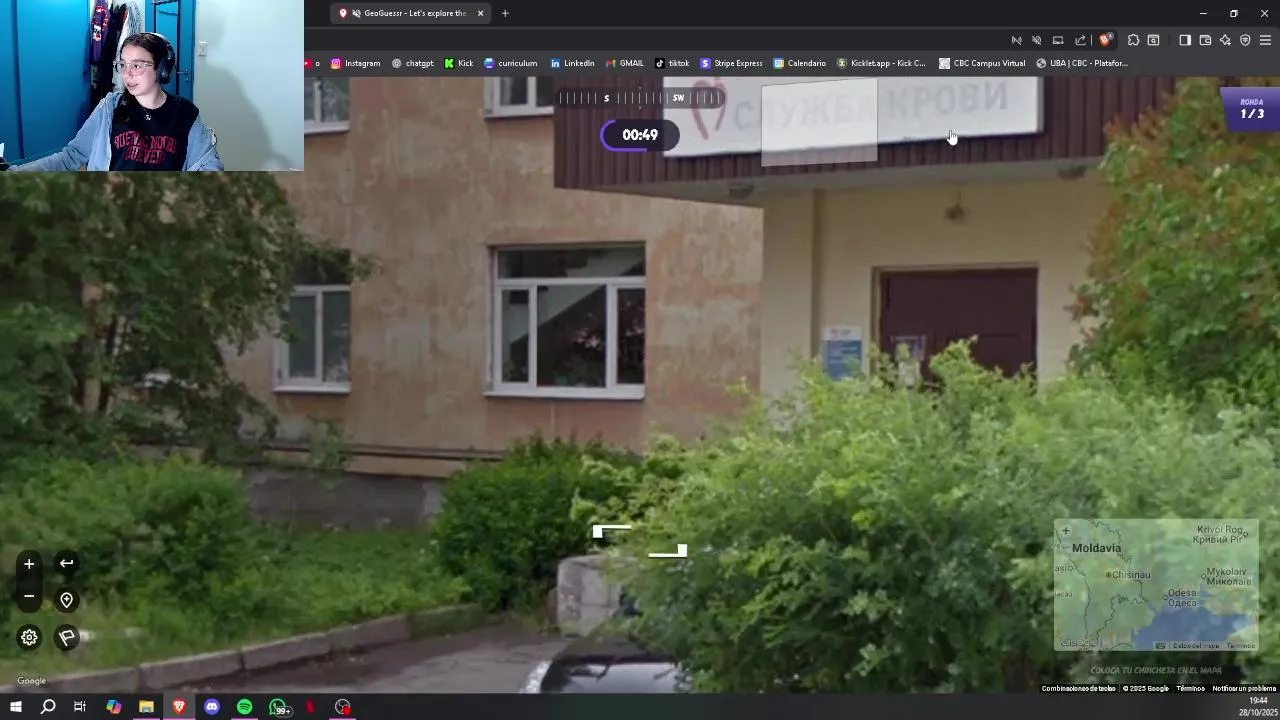
Task: Click the compass heading bar
Action: (640, 98)
